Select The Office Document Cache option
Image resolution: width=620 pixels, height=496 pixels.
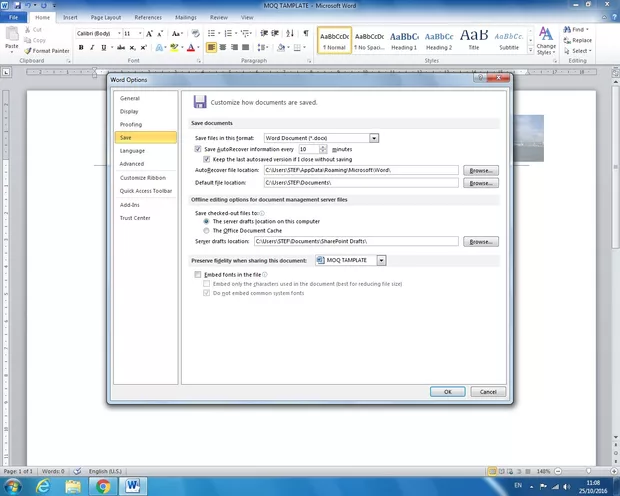pos(206,230)
